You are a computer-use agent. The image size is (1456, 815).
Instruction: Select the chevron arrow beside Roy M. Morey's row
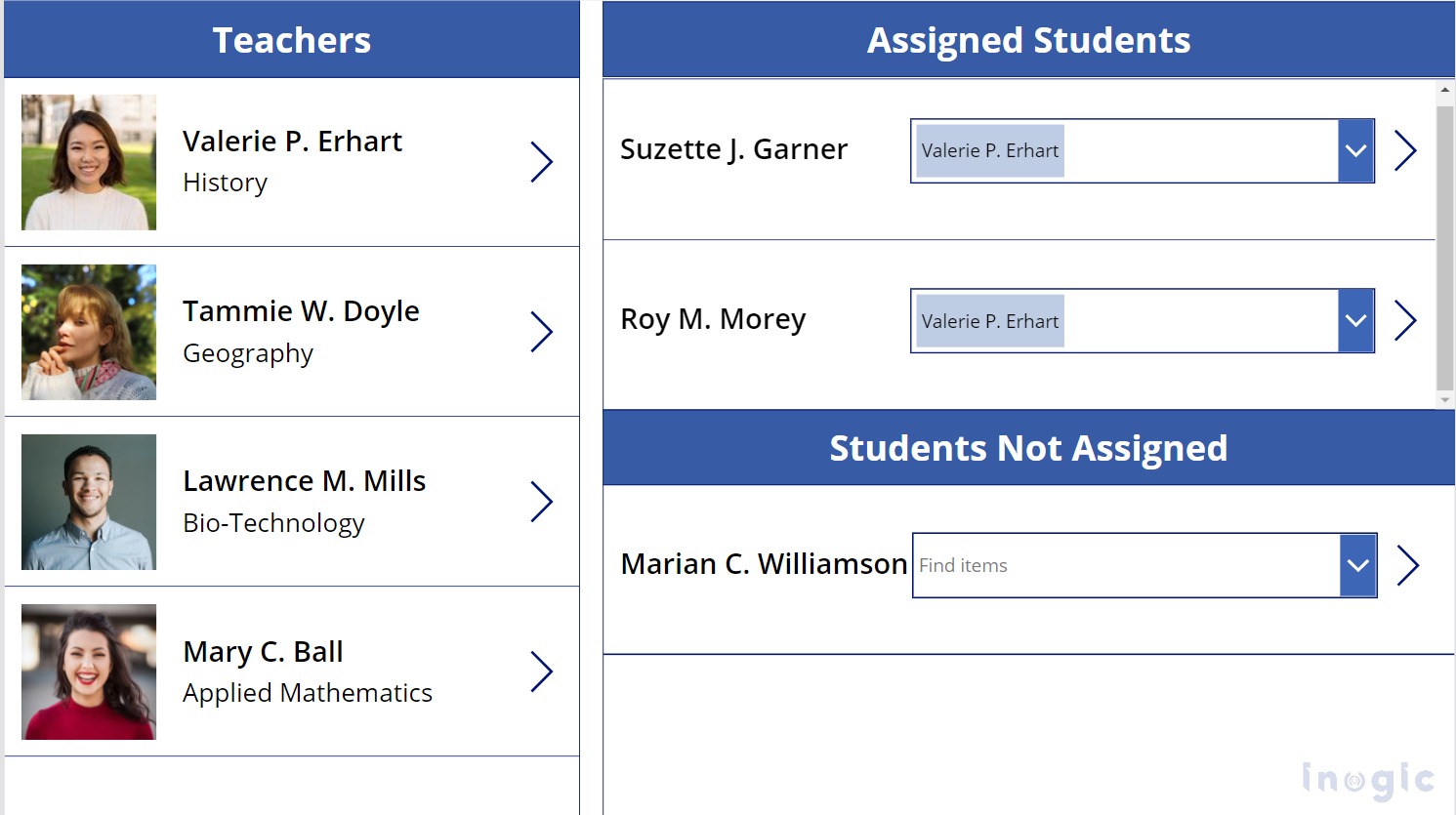click(1405, 319)
